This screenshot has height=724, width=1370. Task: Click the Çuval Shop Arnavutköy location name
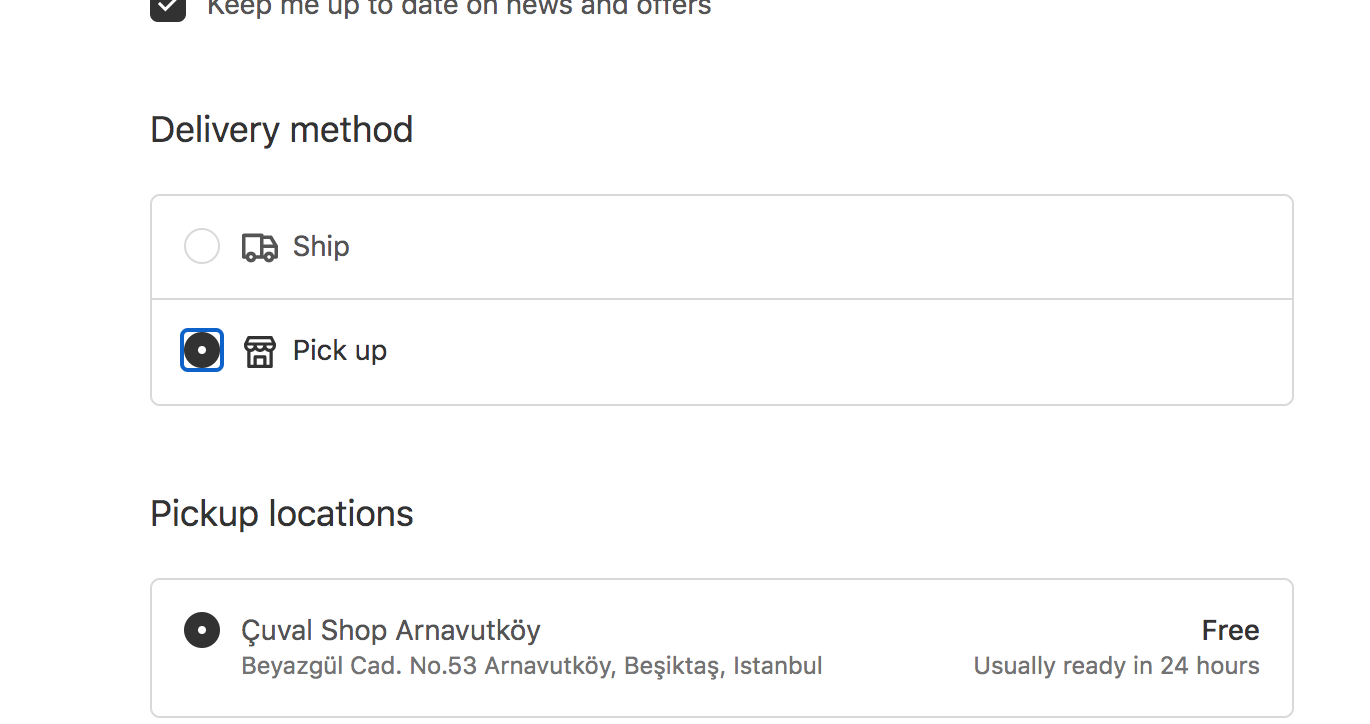click(x=391, y=630)
